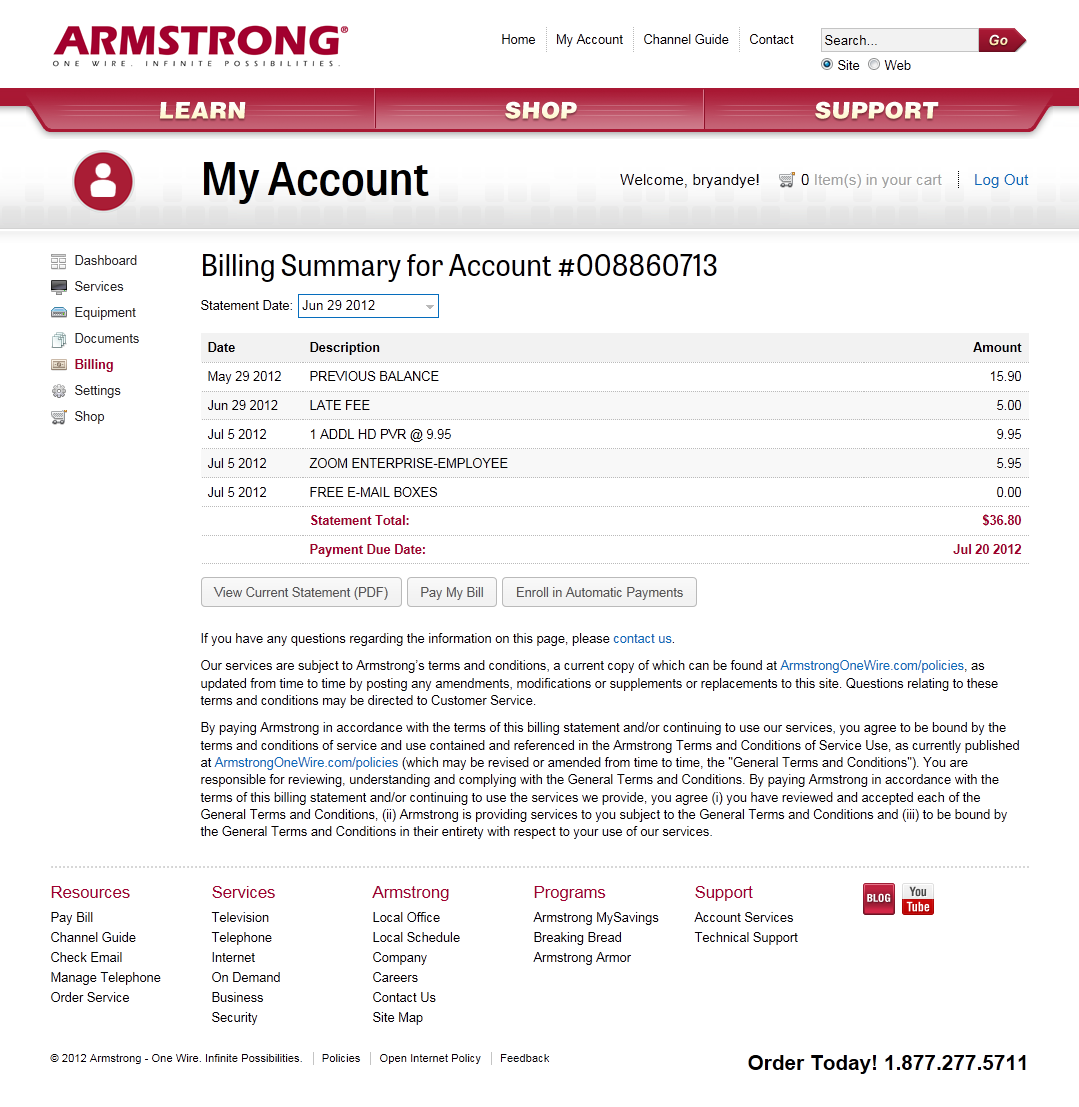1079x1107 pixels.
Task: Click into the Search input field
Action: (898, 40)
